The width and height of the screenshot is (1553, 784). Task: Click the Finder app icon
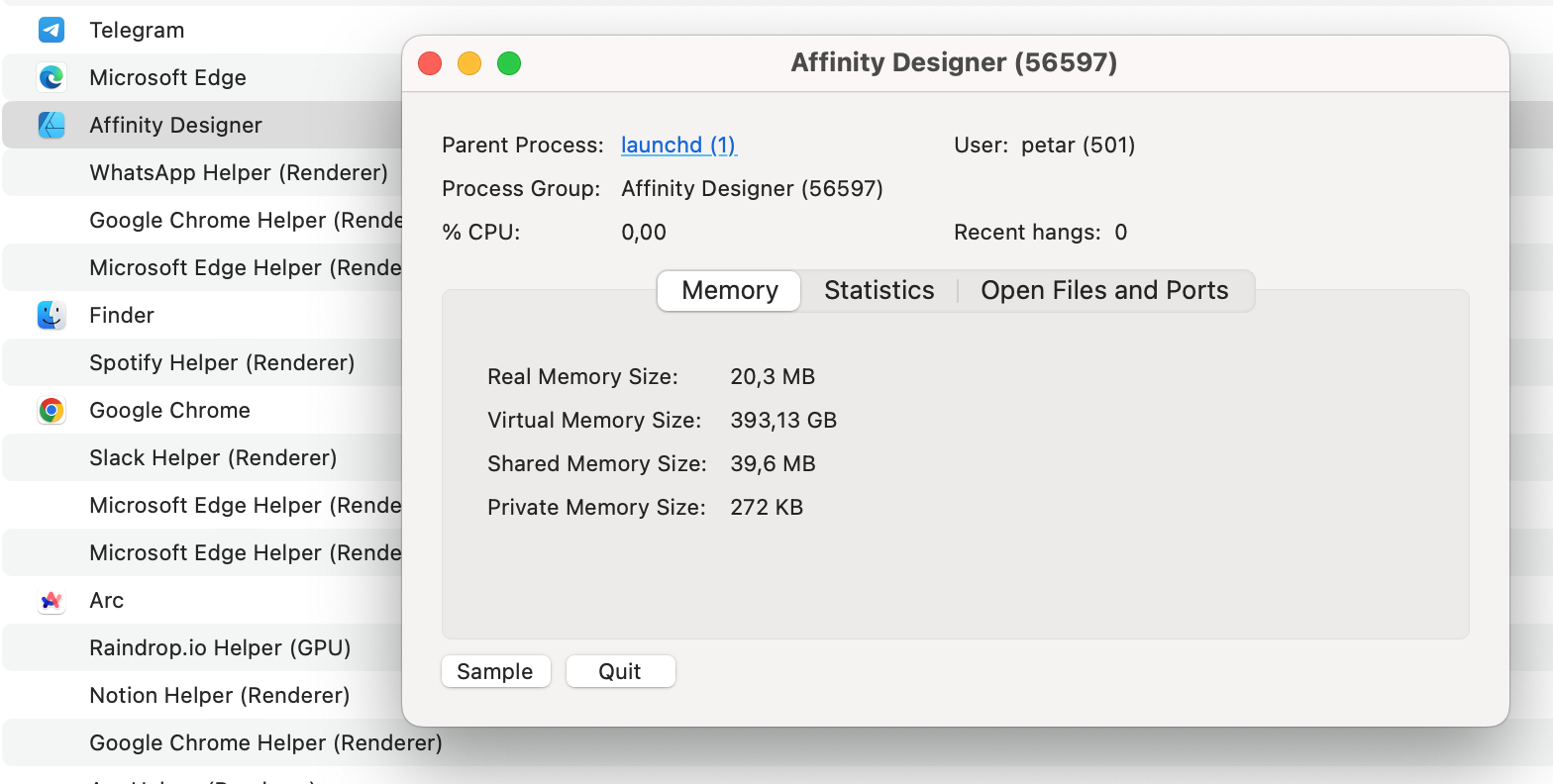click(x=52, y=315)
